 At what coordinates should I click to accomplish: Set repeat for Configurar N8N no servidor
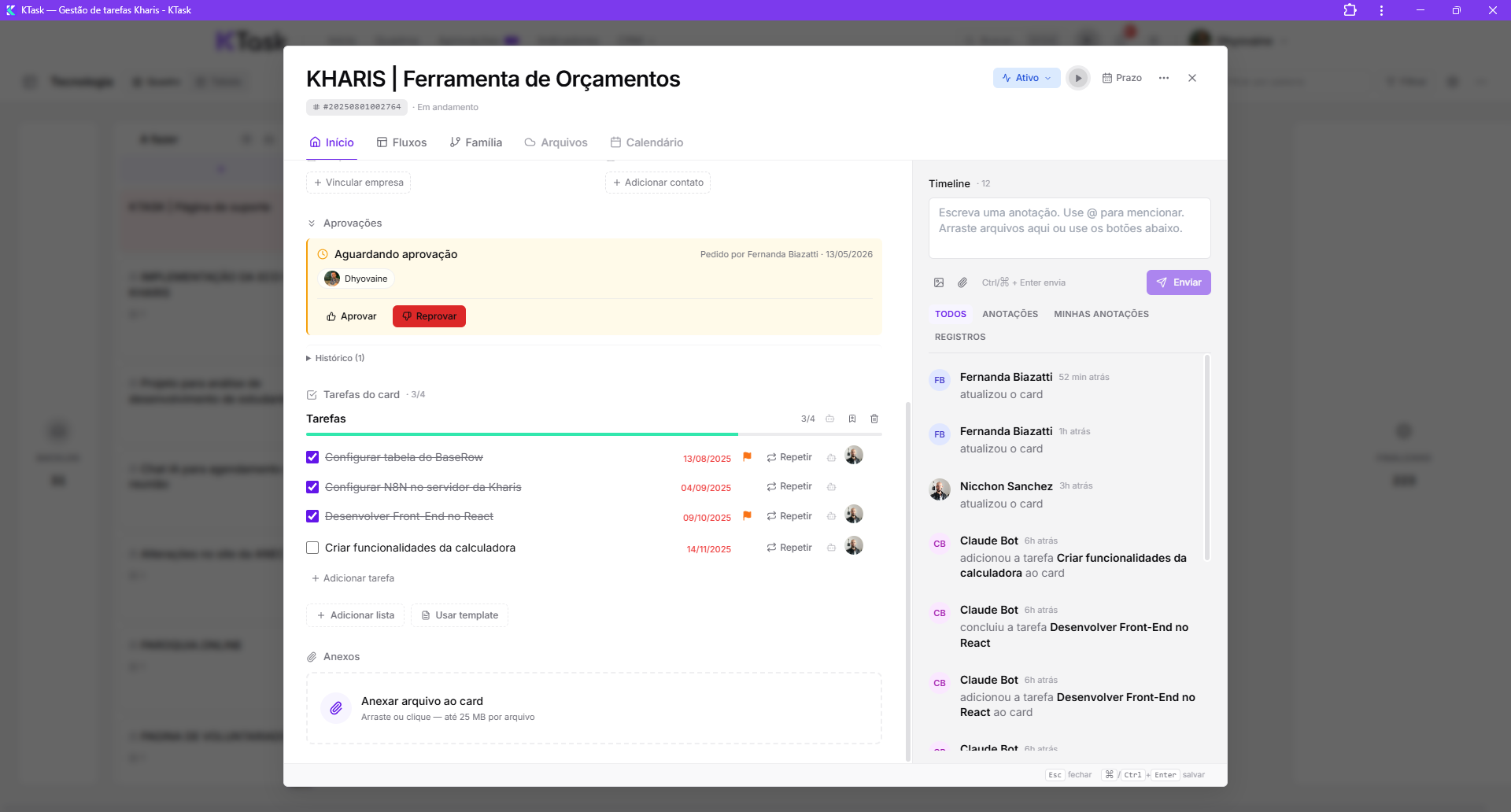789,486
